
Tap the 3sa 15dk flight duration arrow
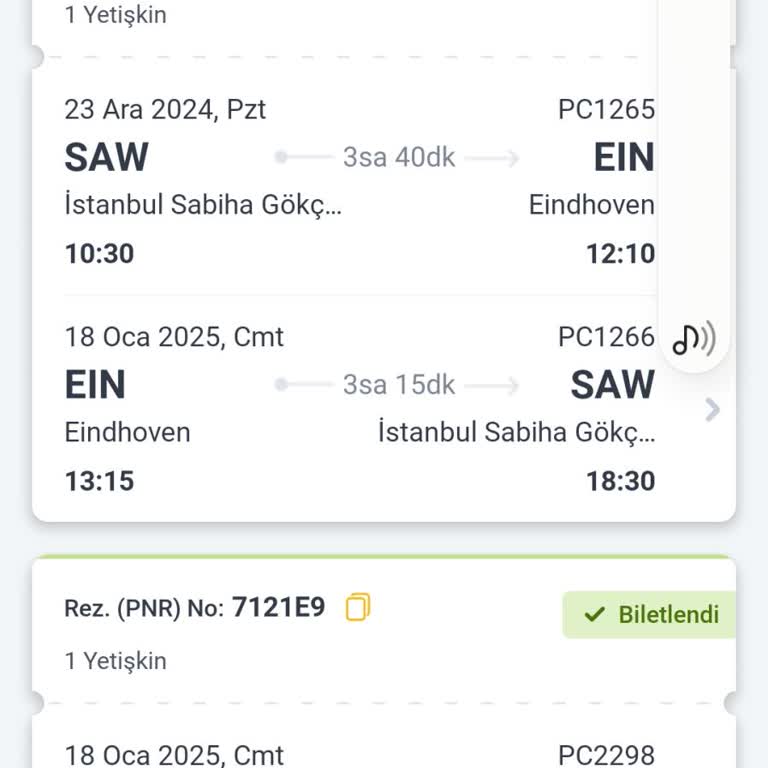click(x=399, y=385)
